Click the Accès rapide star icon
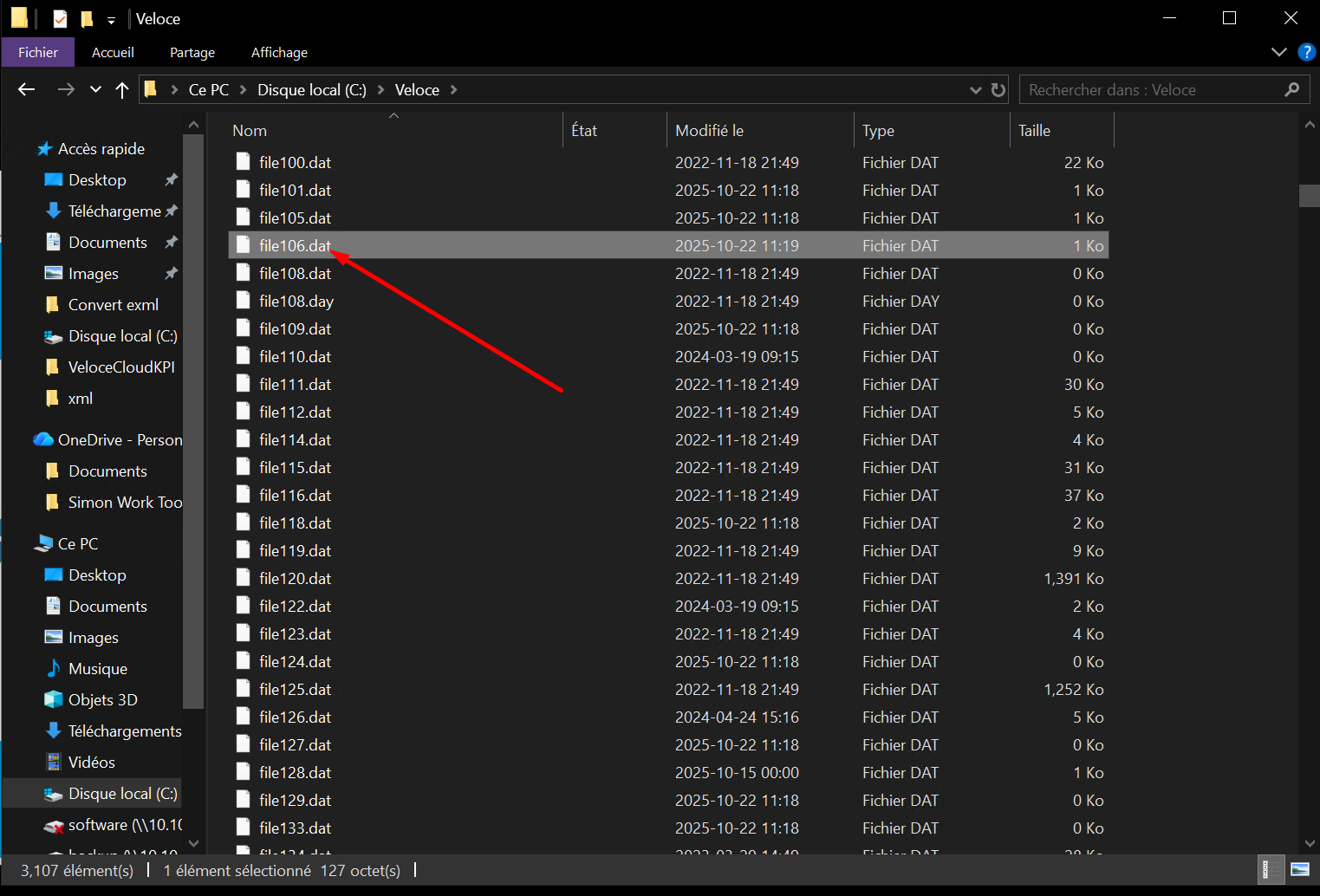1320x896 pixels. tap(44, 149)
